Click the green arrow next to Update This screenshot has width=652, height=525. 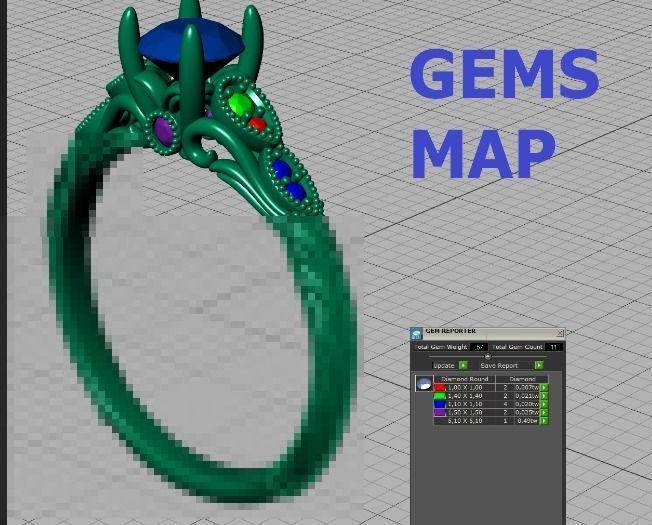tap(463, 365)
